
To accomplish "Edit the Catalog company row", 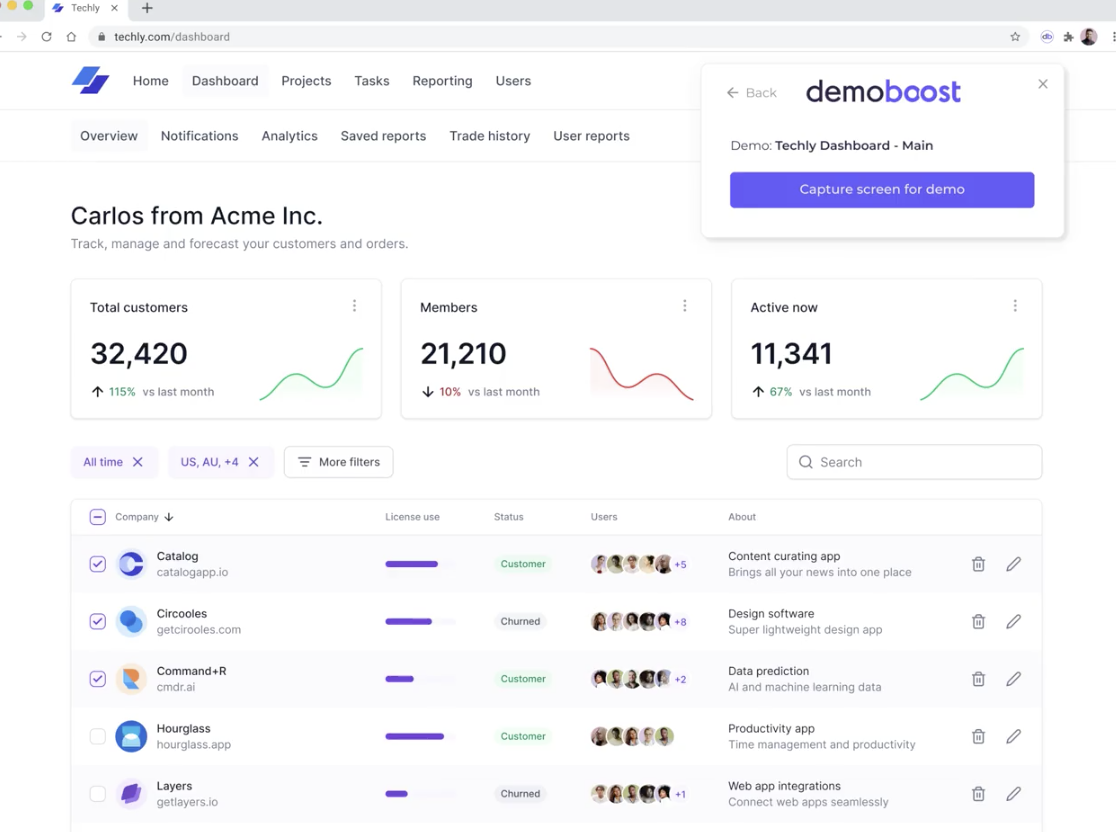I will point(1014,564).
